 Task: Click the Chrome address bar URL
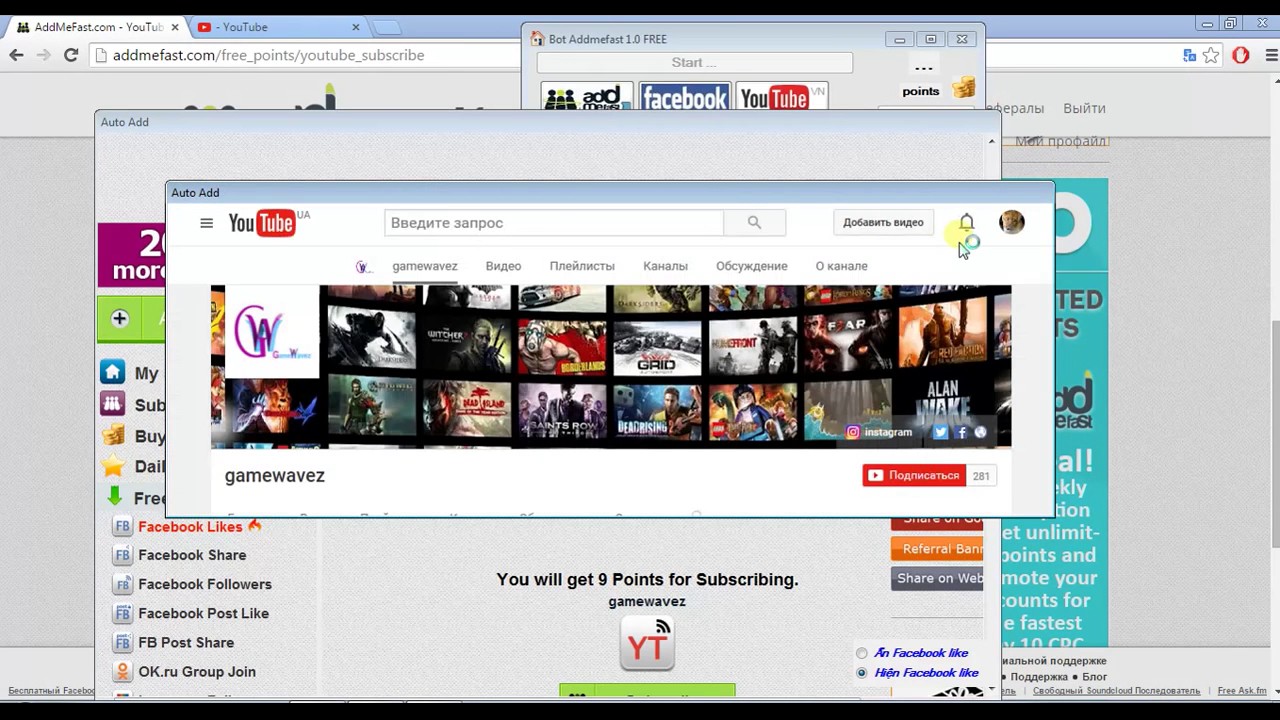click(x=268, y=55)
